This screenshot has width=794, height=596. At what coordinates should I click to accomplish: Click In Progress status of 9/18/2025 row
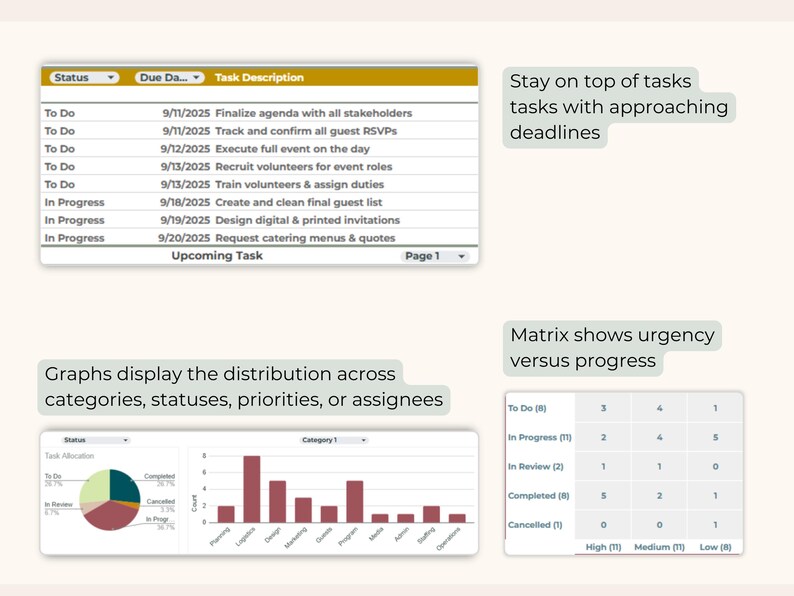74,202
